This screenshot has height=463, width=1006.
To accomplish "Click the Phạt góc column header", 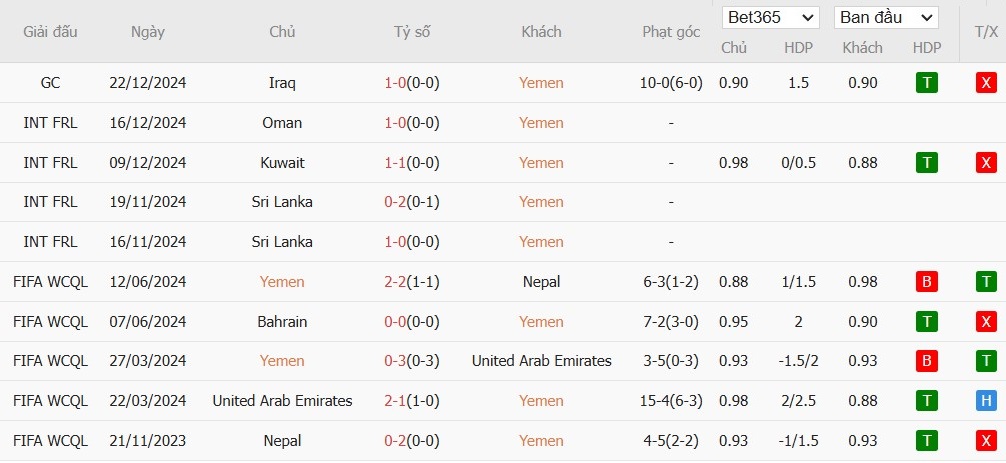I will [671, 31].
